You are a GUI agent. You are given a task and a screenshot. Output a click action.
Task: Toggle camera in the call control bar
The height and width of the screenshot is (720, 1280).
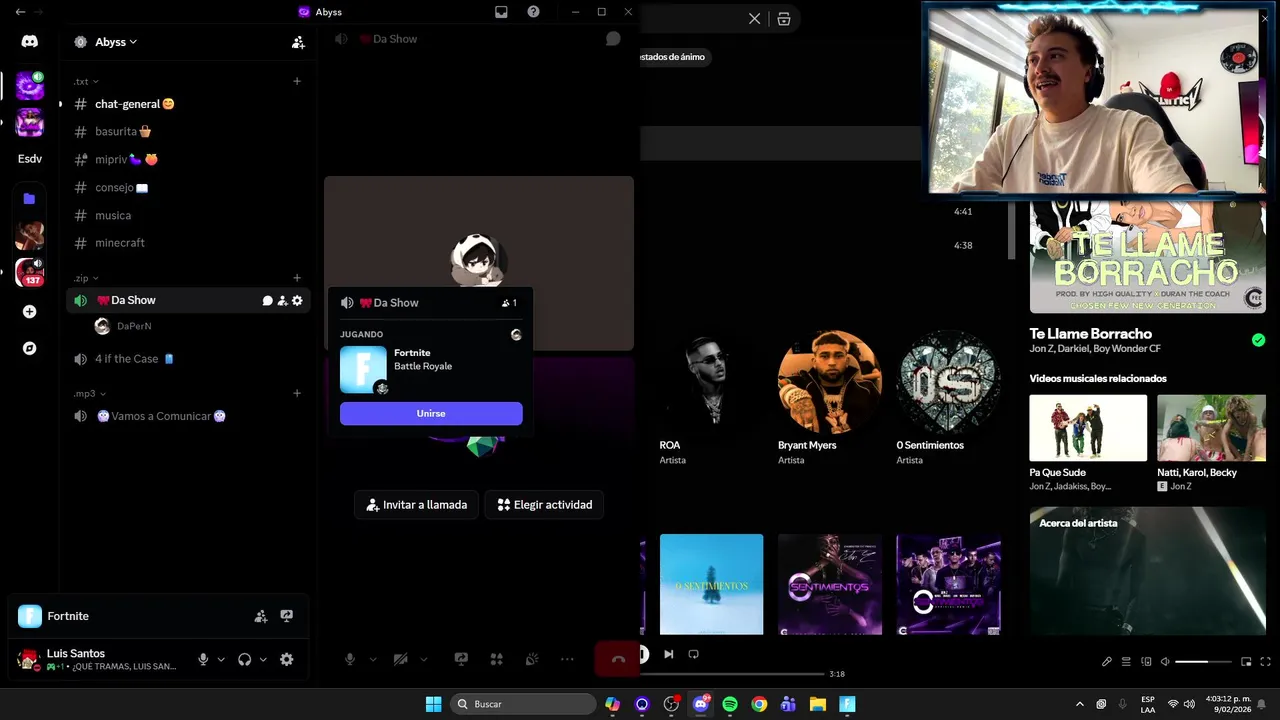tap(400, 659)
